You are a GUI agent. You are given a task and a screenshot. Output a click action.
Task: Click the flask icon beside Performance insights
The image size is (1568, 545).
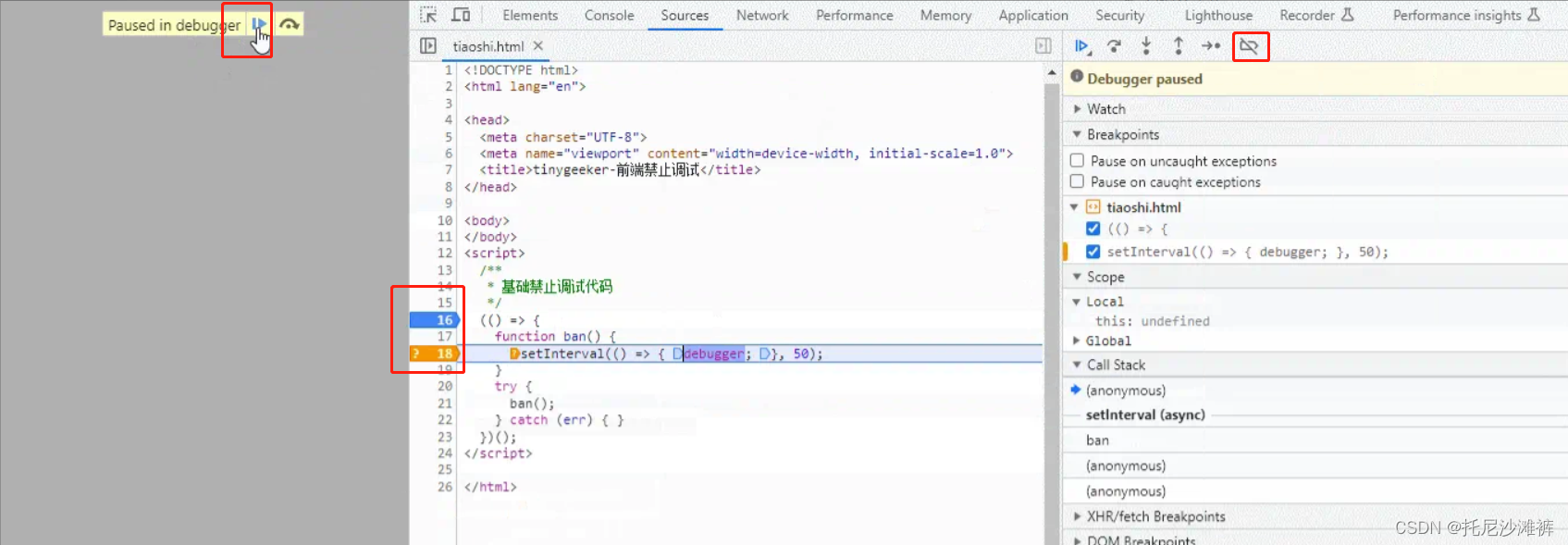click(1534, 15)
